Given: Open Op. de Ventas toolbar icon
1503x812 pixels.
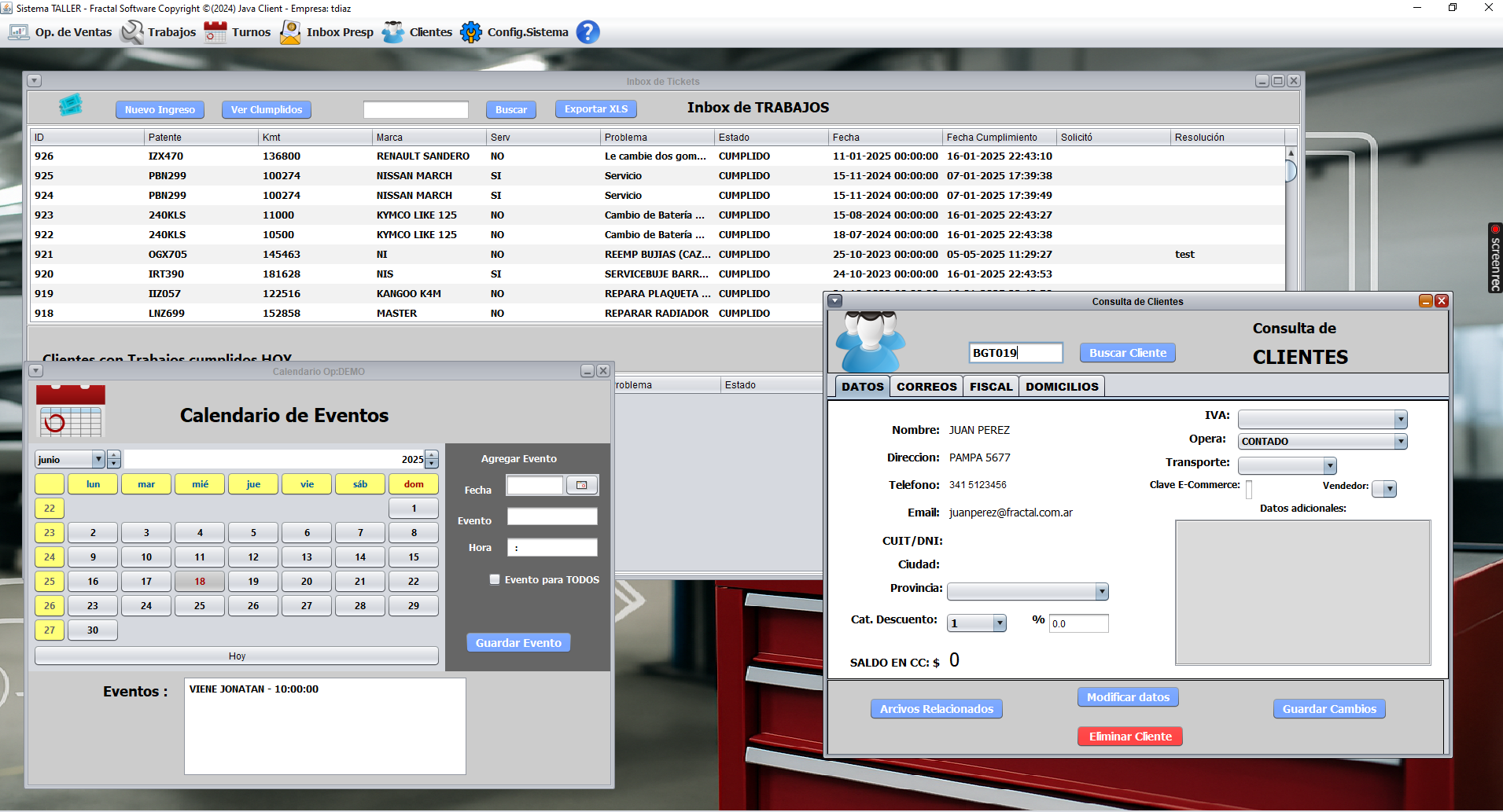Looking at the screenshot, I should click(19, 32).
